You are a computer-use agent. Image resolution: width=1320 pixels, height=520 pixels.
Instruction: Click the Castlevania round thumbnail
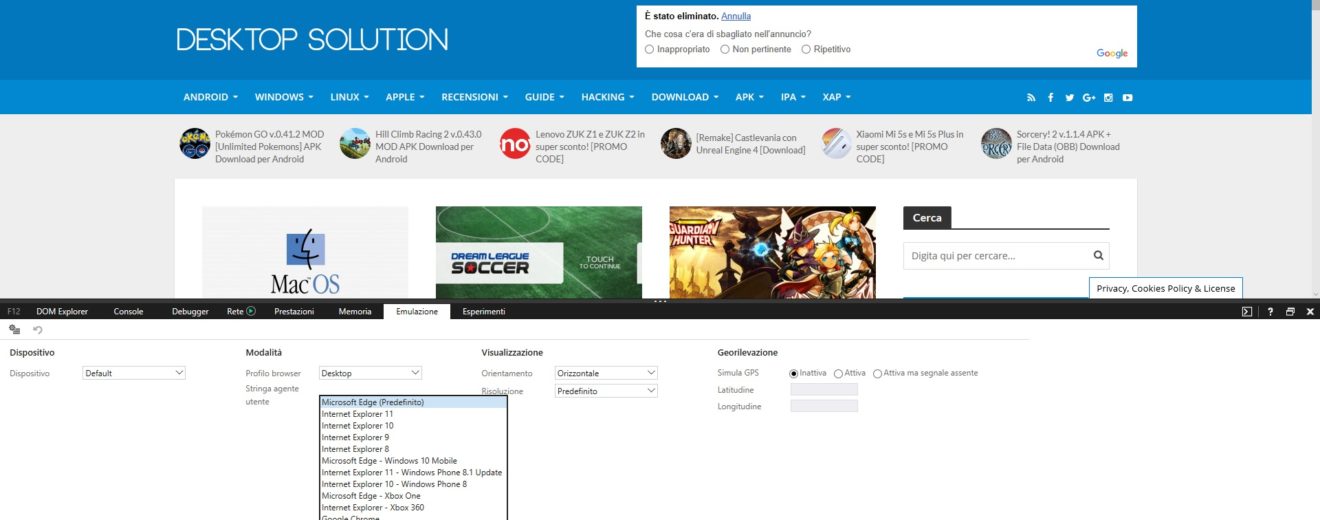pyautogui.click(x=676, y=143)
